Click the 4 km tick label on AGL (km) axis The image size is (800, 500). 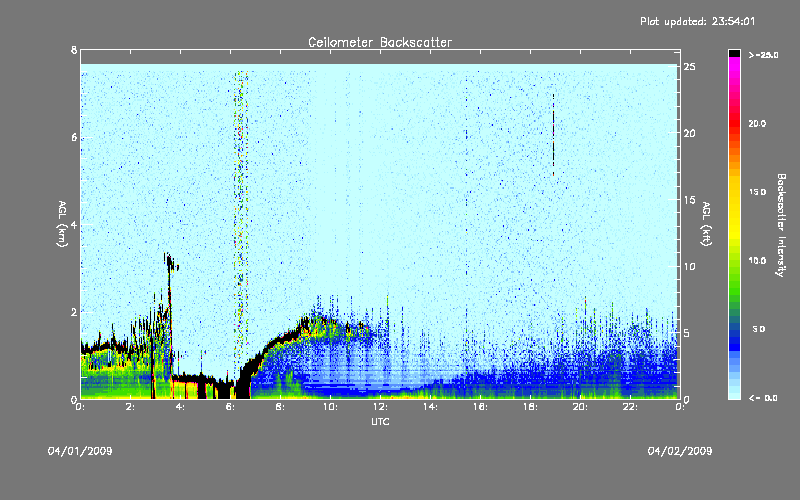click(x=74, y=224)
